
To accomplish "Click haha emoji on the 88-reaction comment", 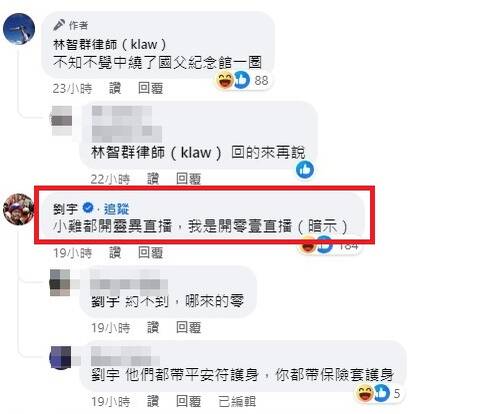I will (x=225, y=80).
